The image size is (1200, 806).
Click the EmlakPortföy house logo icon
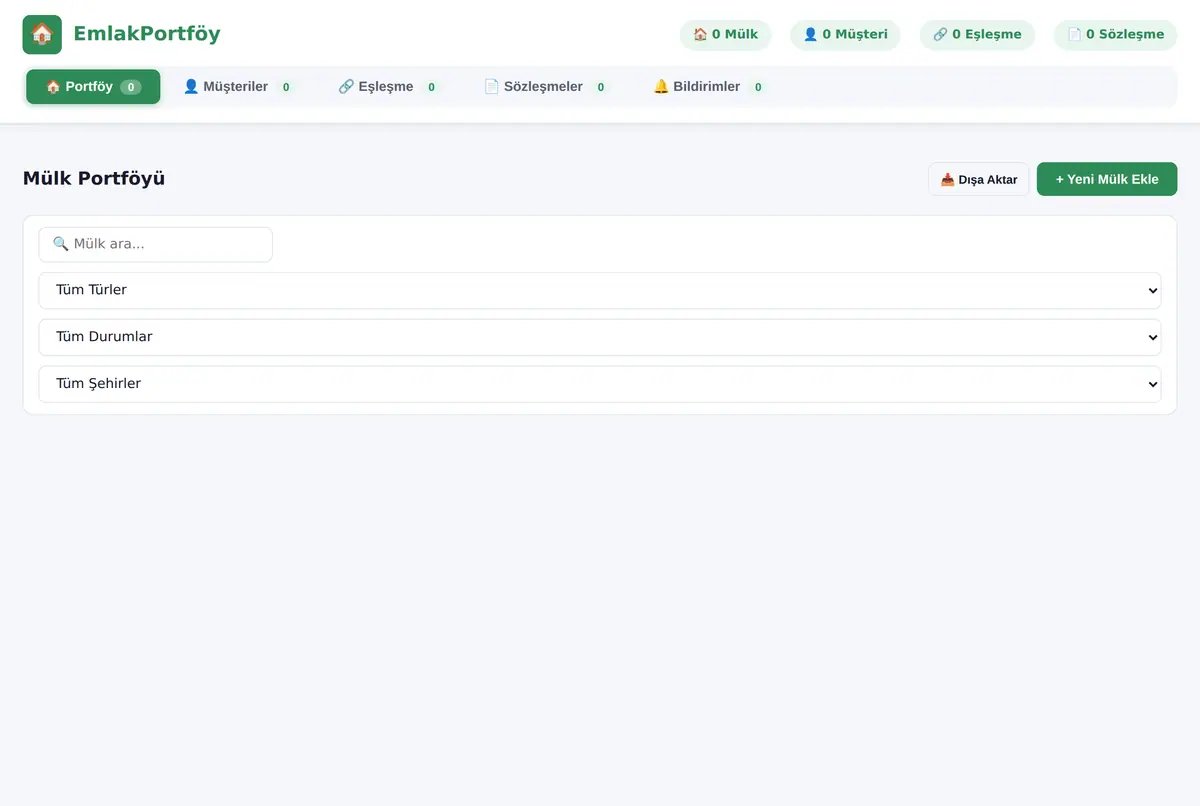(x=42, y=34)
